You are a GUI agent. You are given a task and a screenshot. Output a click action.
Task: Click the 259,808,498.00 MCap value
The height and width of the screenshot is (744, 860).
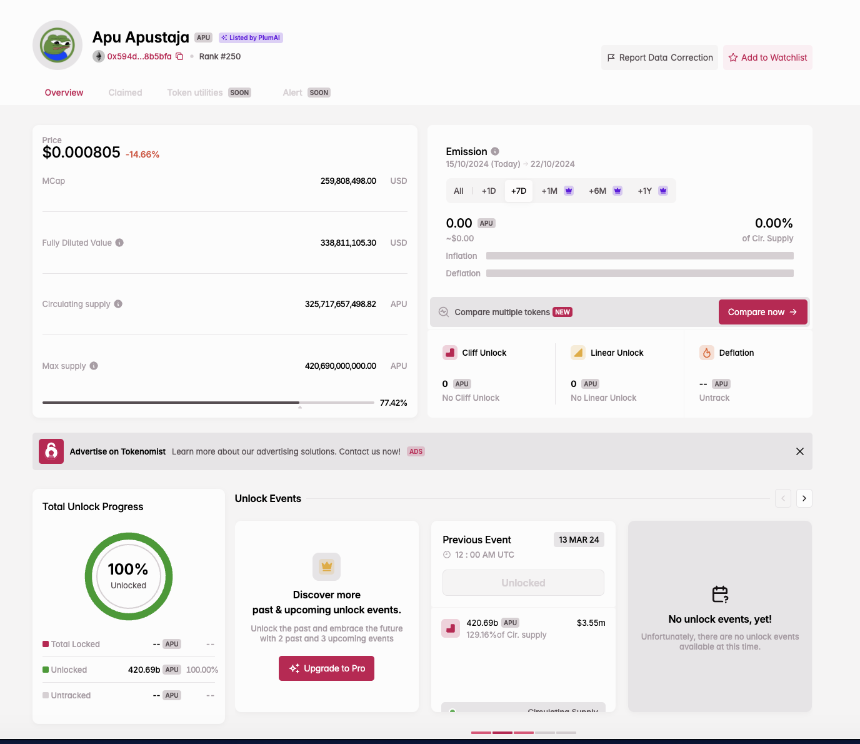coord(348,181)
